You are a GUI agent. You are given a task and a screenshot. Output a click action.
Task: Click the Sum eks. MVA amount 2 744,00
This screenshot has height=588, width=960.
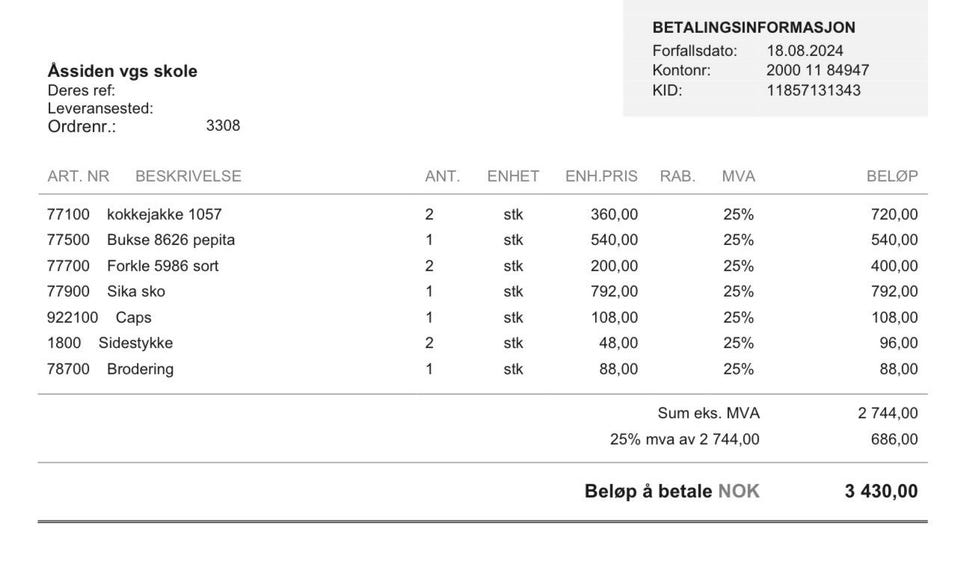(x=888, y=413)
